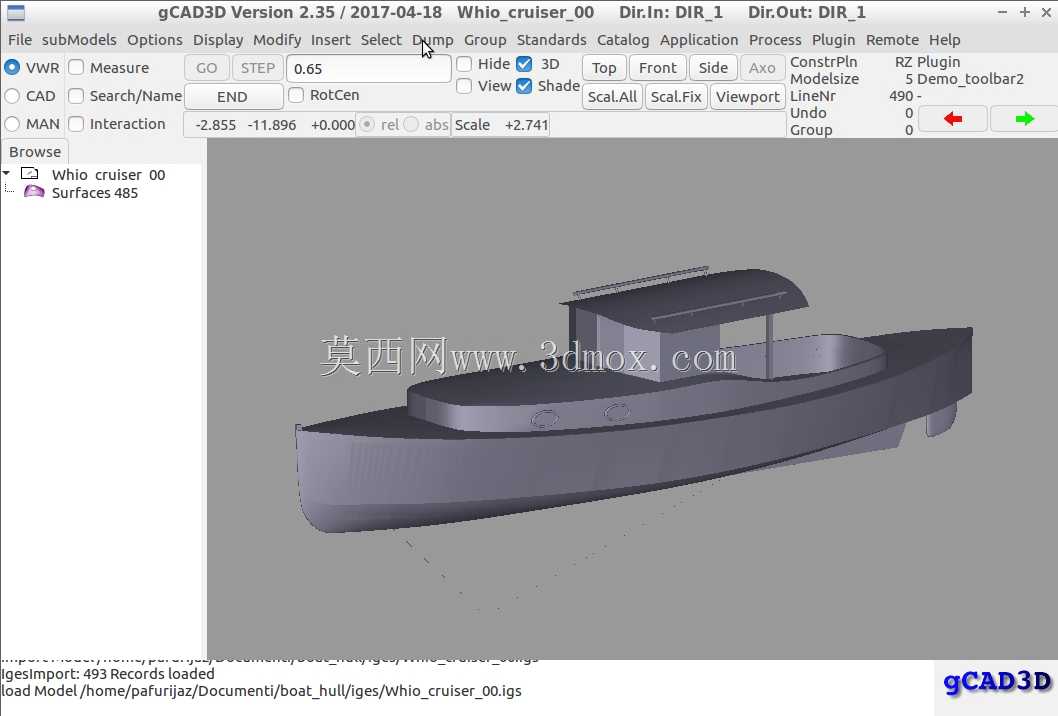Open the Process menu
The height and width of the screenshot is (716, 1058).
pyautogui.click(x=775, y=40)
